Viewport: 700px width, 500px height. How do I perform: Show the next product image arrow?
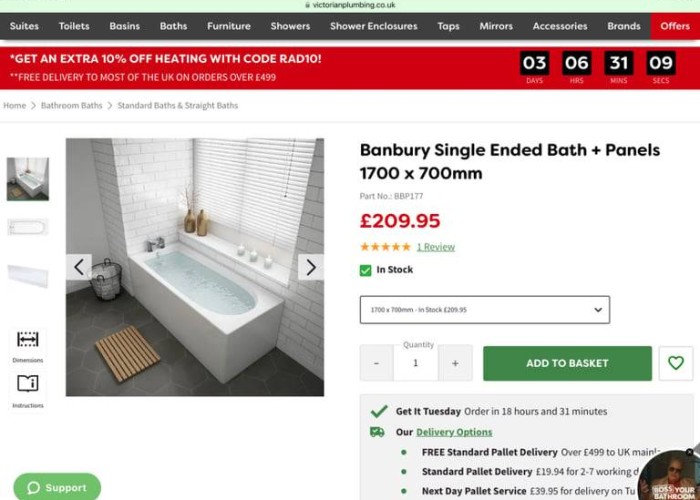tap(311, 267)
